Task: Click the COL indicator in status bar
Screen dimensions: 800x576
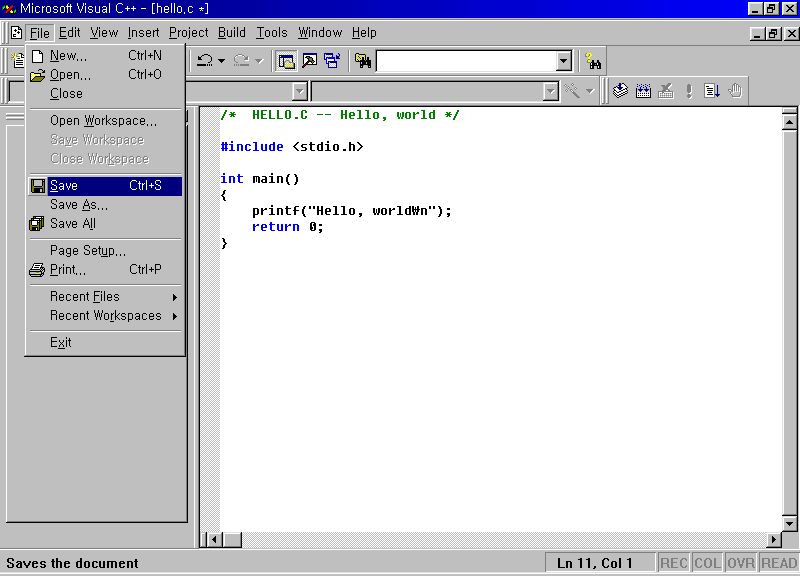Action: [x=707, y=563]
